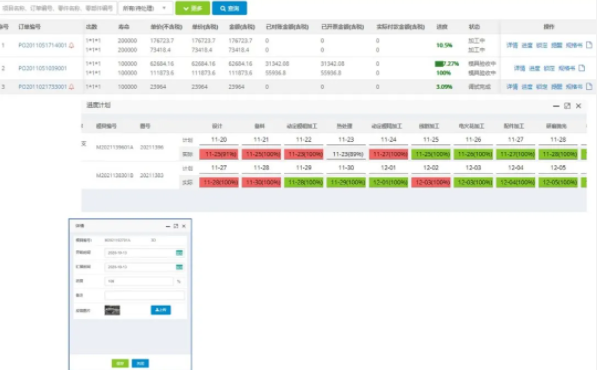Minimize the progress plan dialog
Viewport: 597px width, 370px height.
tap(556, 106)
